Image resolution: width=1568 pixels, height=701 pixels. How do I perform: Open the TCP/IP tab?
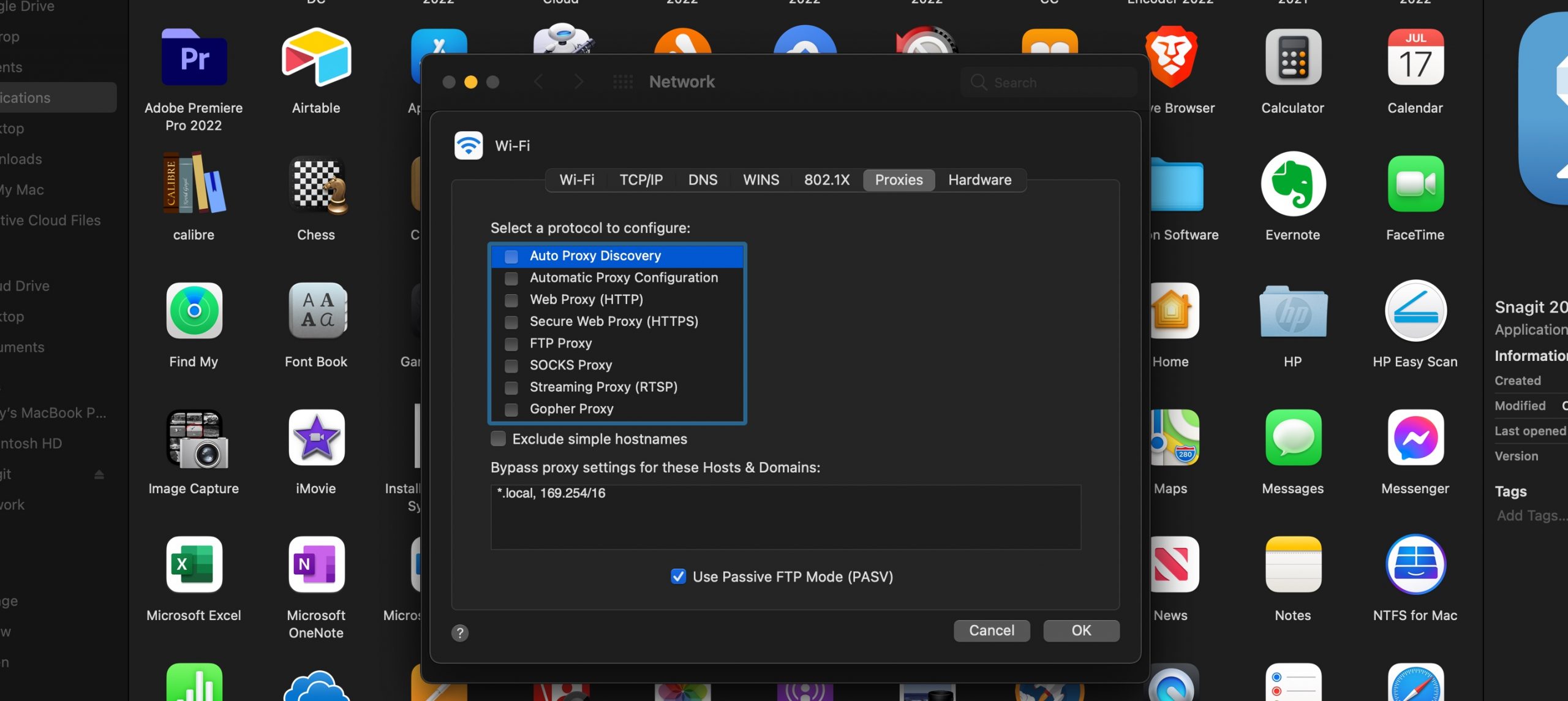click(x=641, y=180)
